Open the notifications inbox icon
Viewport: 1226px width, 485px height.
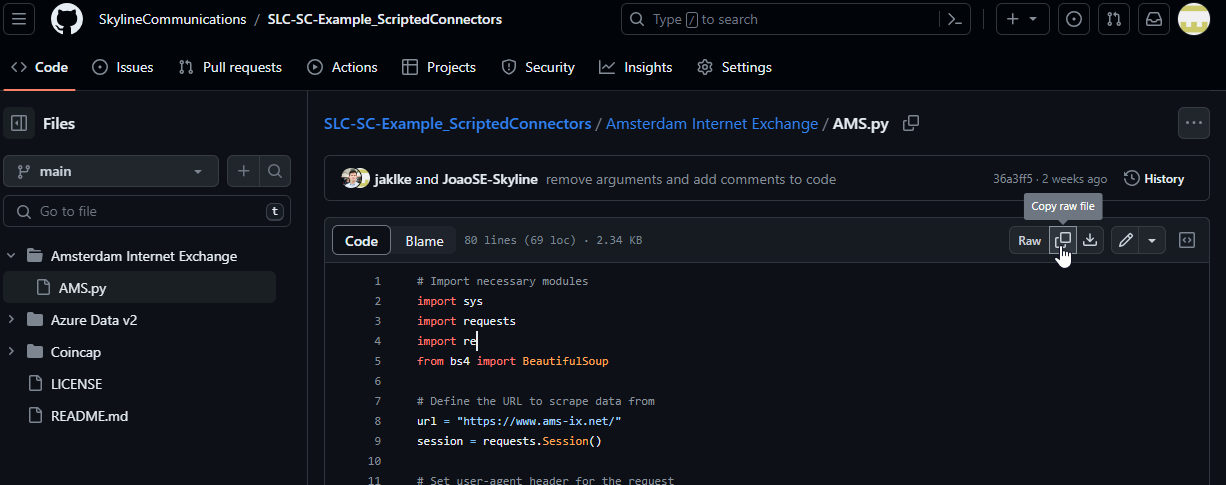pyautogui.click(x=1154, y=19)
